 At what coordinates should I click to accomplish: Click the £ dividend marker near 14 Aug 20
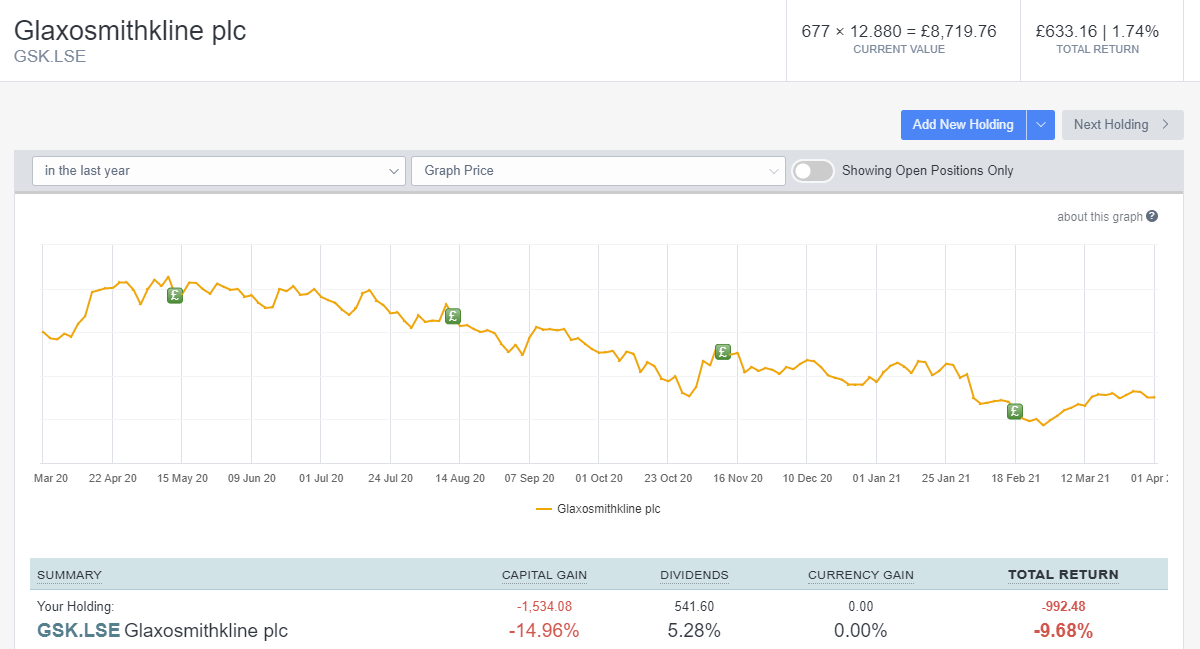tap(453, 315)
